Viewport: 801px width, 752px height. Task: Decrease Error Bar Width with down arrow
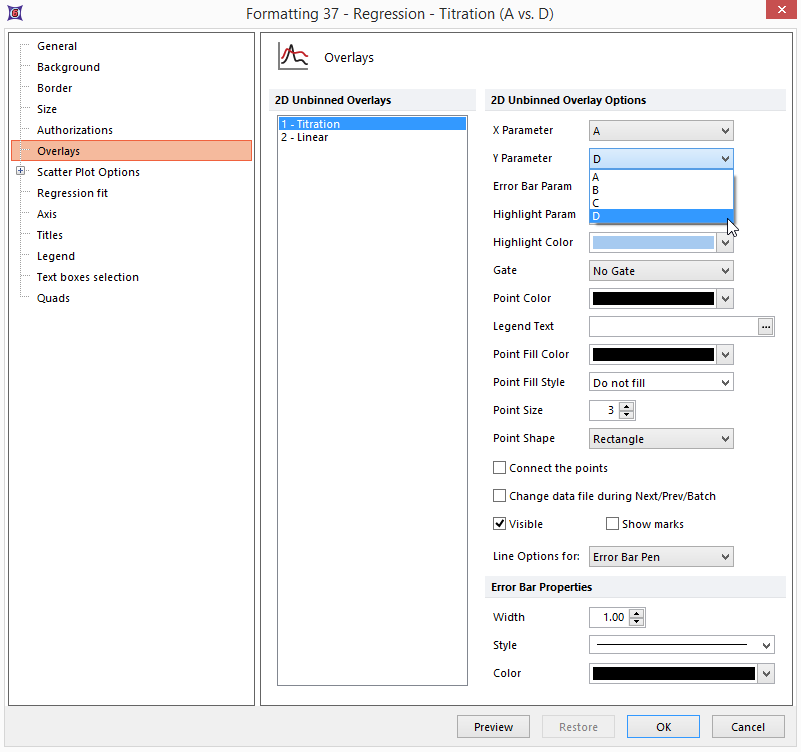coord(637,622)
